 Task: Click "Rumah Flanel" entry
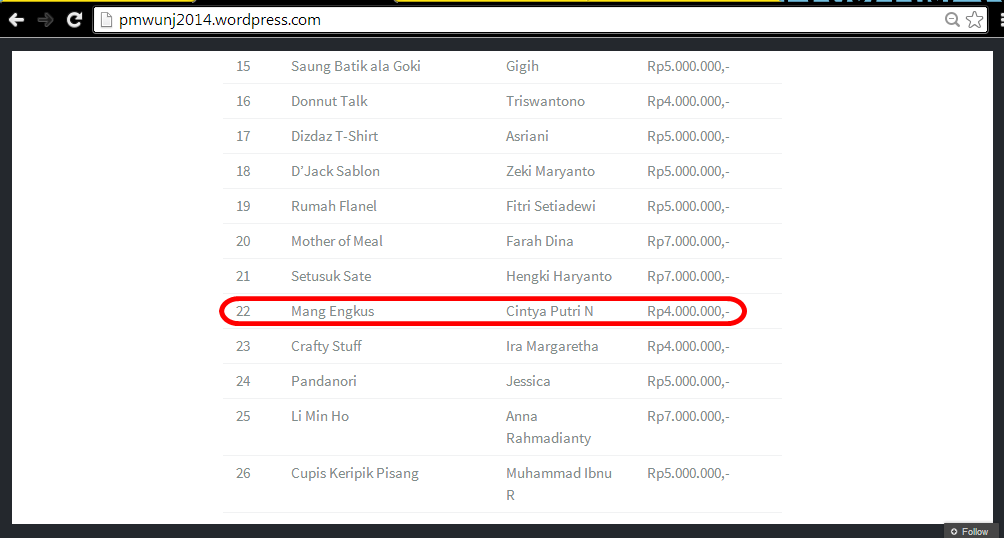[334, 206]
